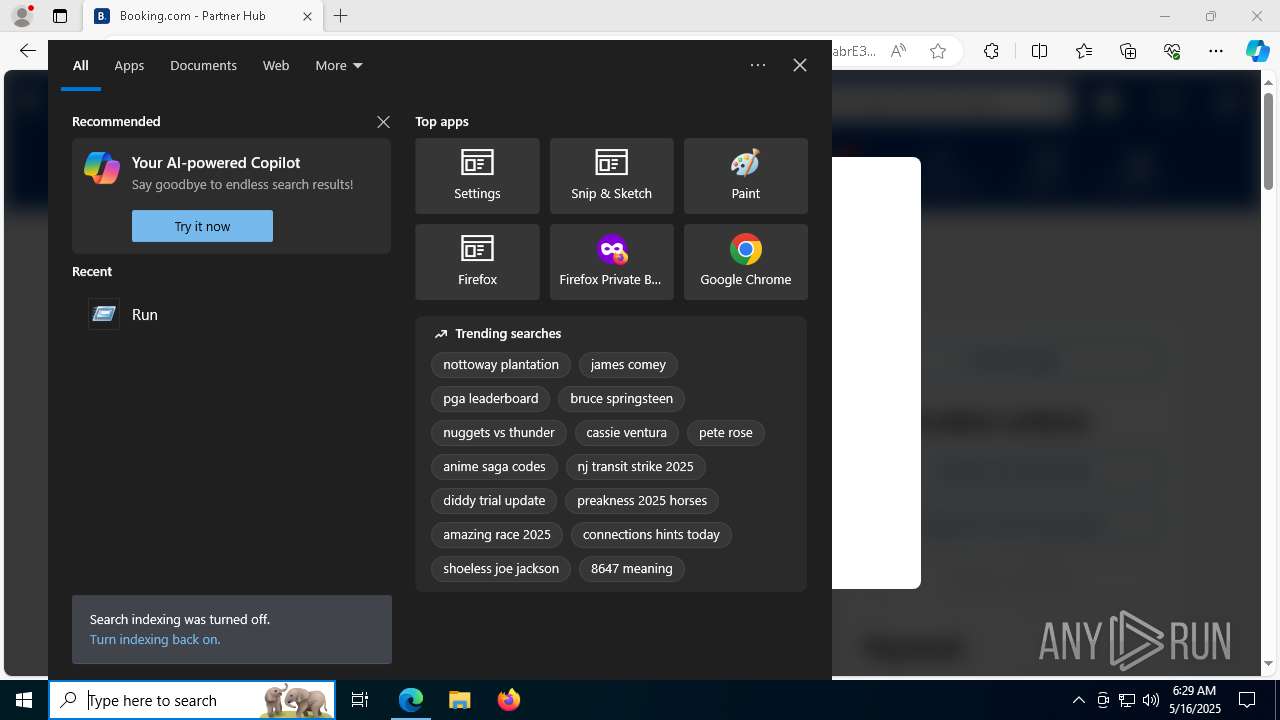
Task: Open nj transit strike 2025 search
Action: coord(635,467)
